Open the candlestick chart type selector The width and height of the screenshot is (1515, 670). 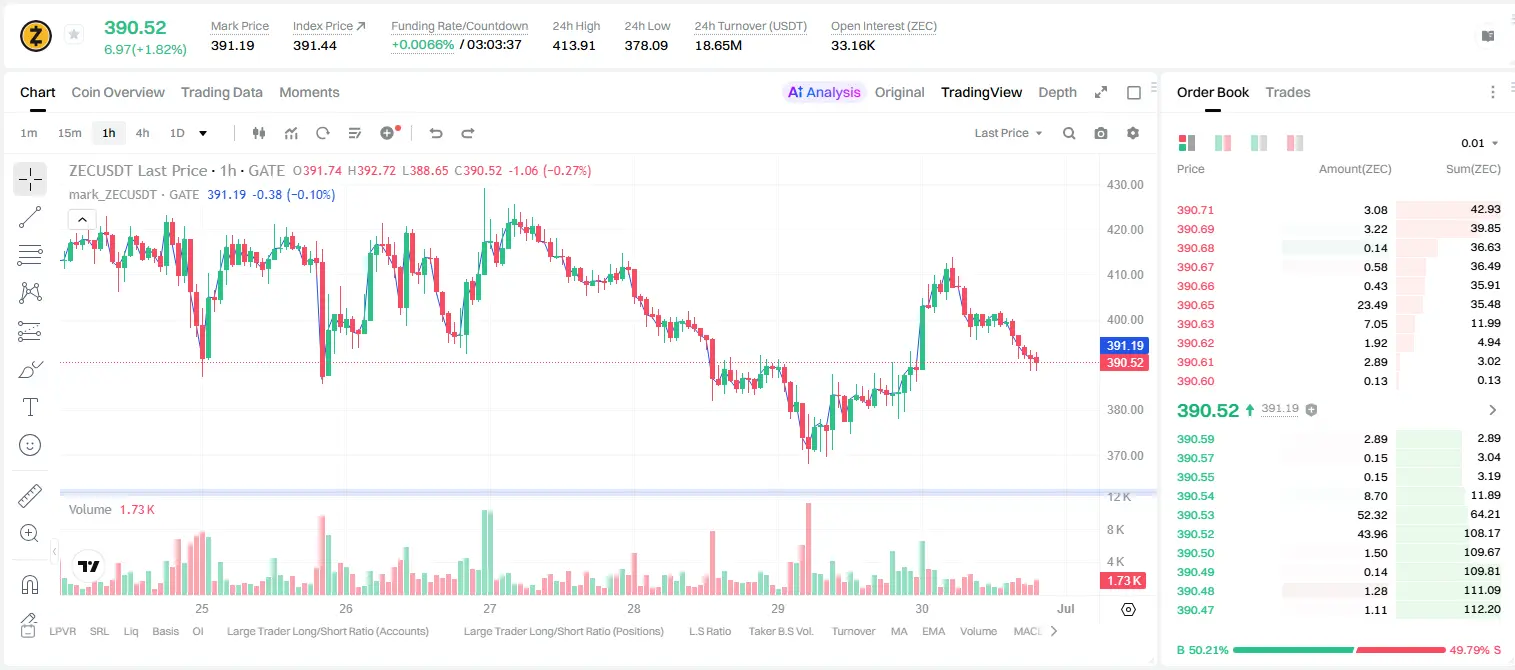[260, 133]
